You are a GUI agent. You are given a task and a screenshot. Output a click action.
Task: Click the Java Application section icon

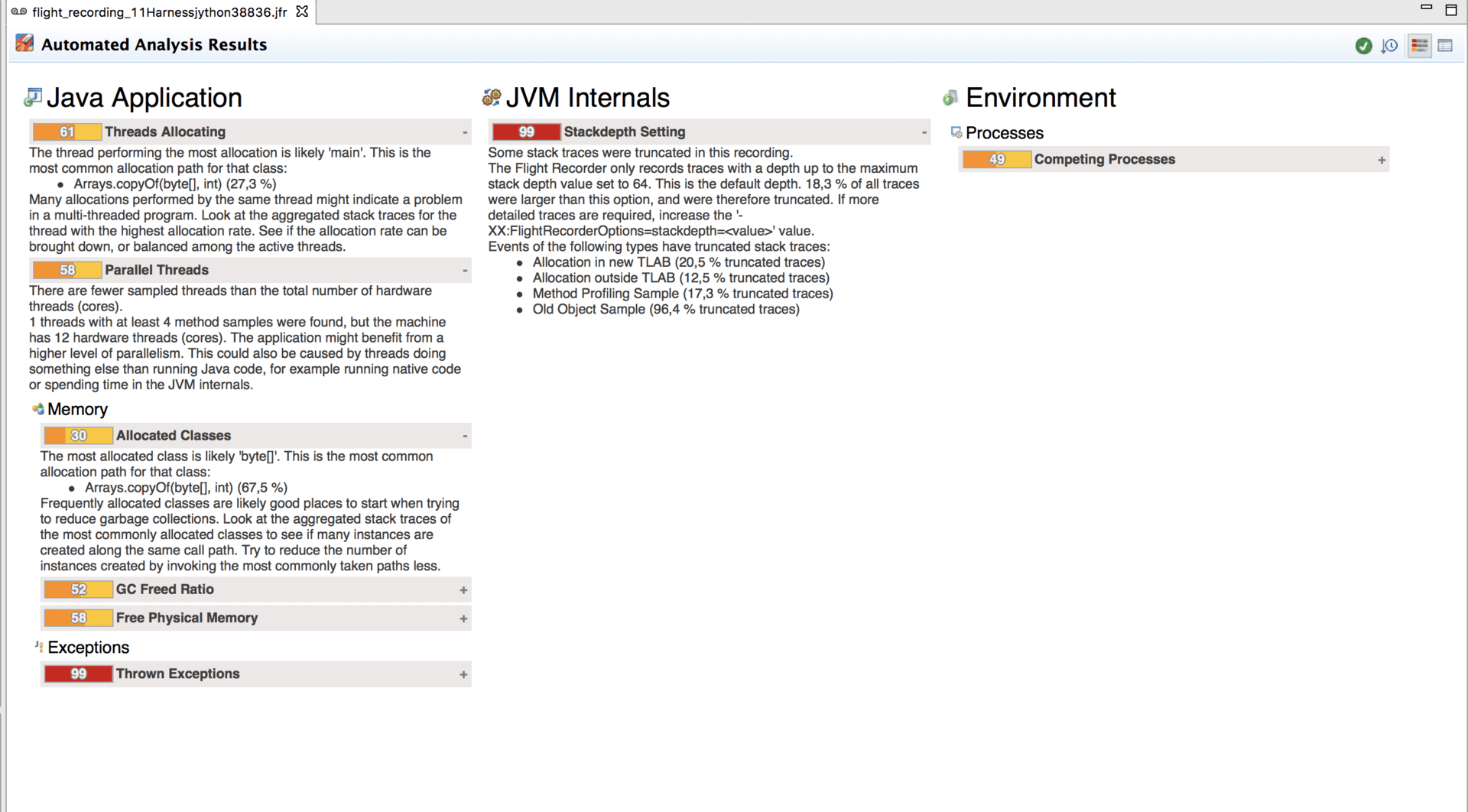(x=33, y=98)
